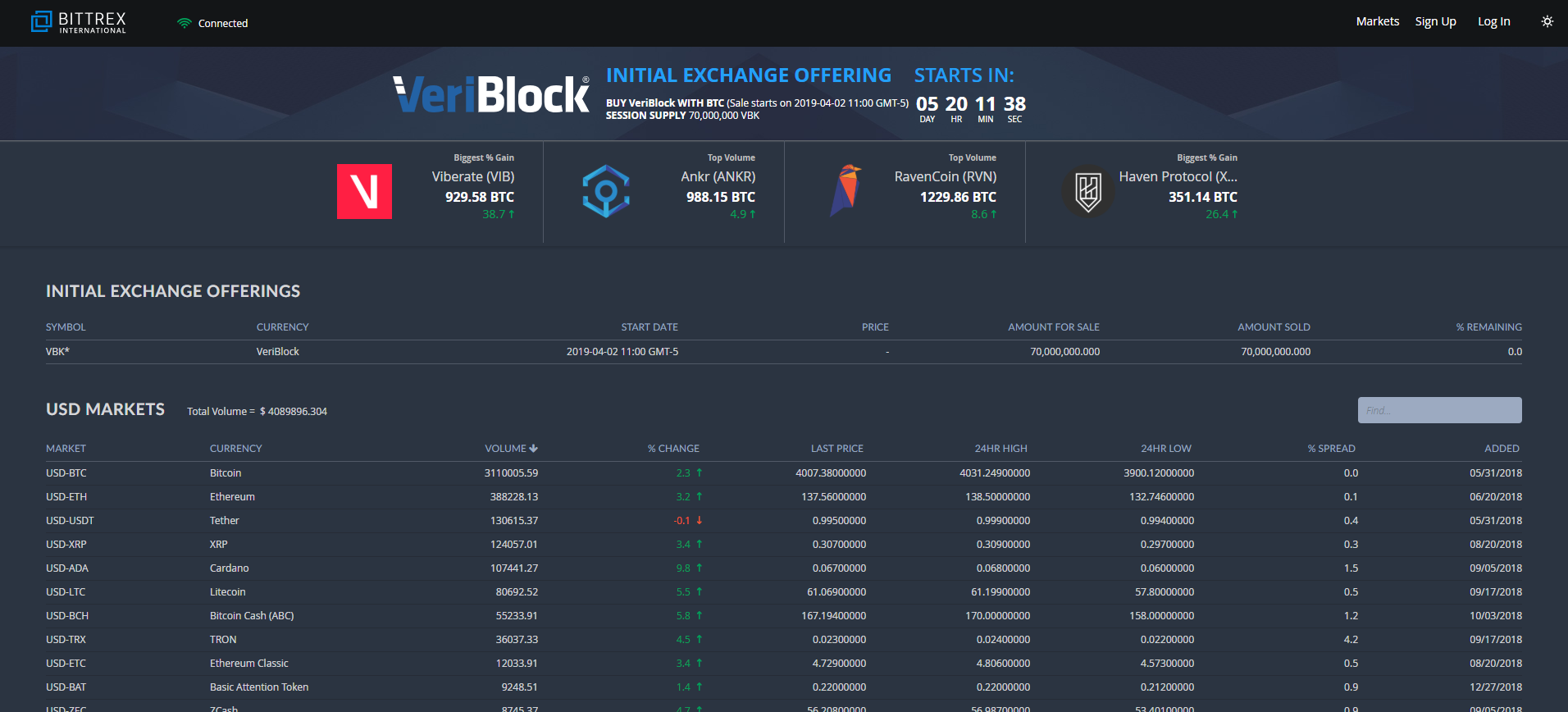Viewport: 1568px width, 712px height.
Task: Open the Markets menu item
Action: click(x=1378, y=22)
